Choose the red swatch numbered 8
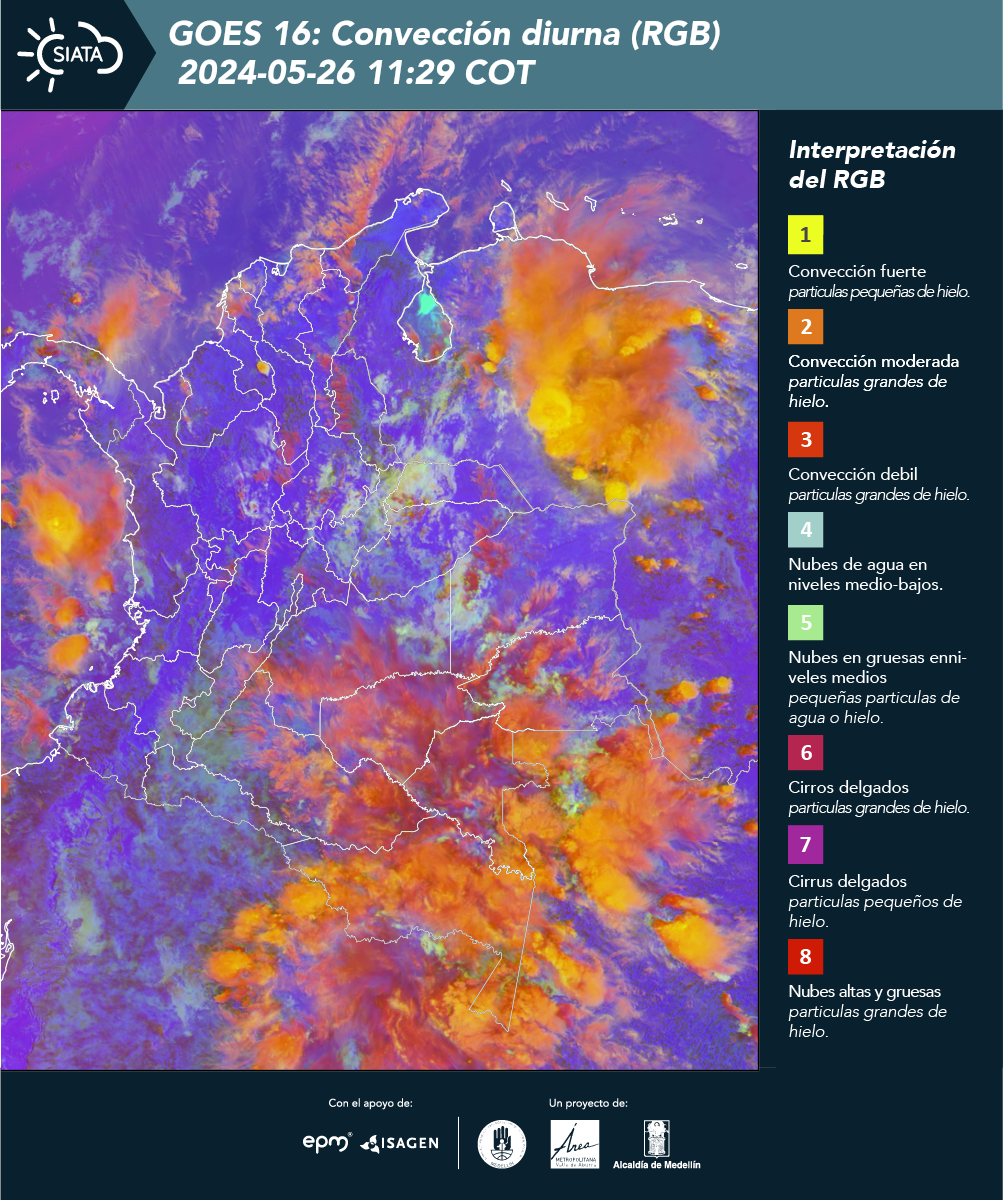This screenshot has height=1200, width=1003. click(x=806, y=956)
